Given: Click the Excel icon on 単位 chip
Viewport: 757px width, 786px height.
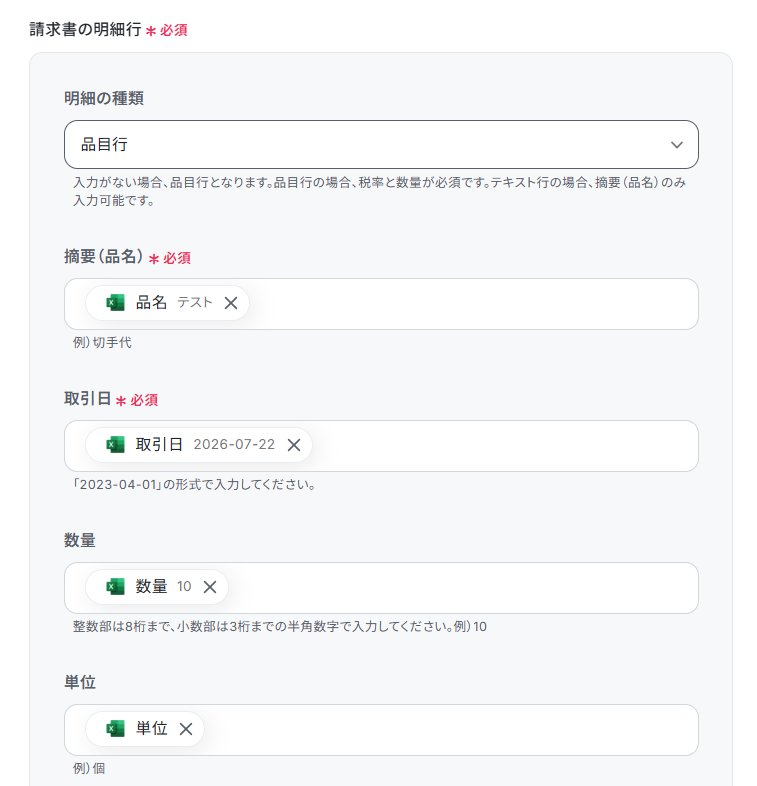Looking at the screenshot, I should [x=115, y=728].
